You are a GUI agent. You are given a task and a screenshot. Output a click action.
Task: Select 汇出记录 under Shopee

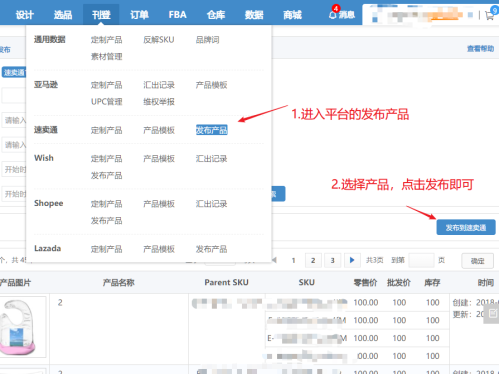tap(211, 204)
